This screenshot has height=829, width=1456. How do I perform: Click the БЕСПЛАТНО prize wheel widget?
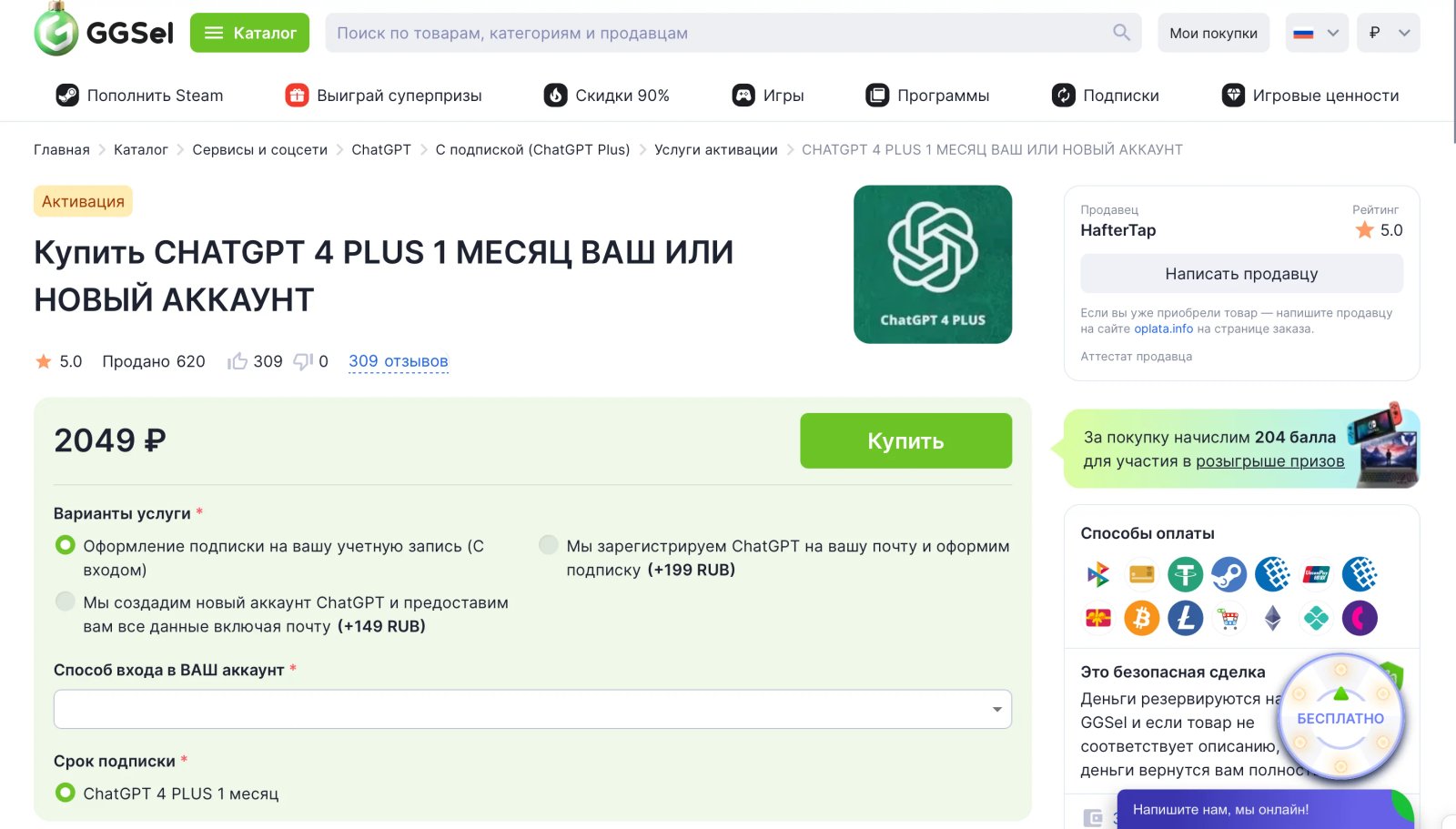1340,717
